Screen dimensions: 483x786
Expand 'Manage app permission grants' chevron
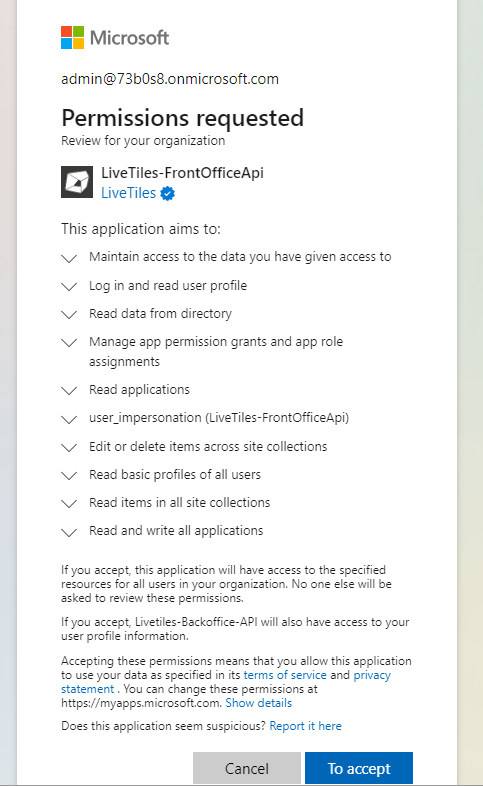(x=69, y=342)
